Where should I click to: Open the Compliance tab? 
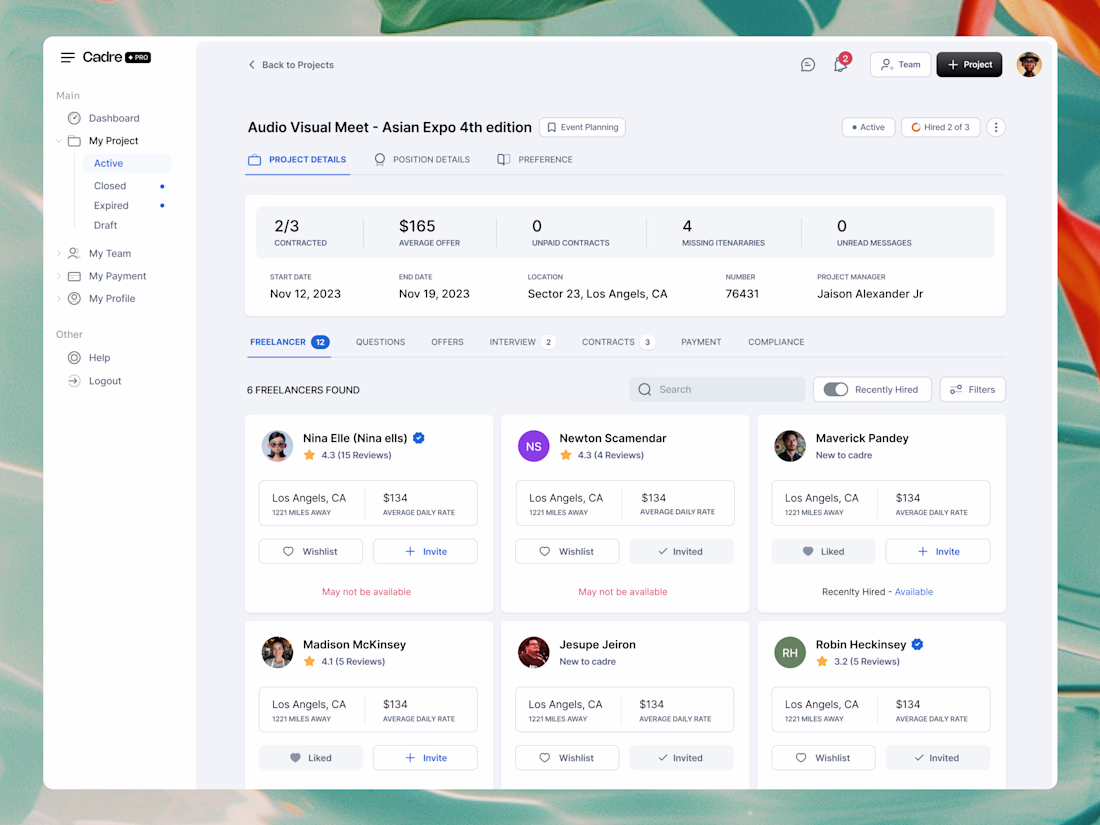coord(776,342)
